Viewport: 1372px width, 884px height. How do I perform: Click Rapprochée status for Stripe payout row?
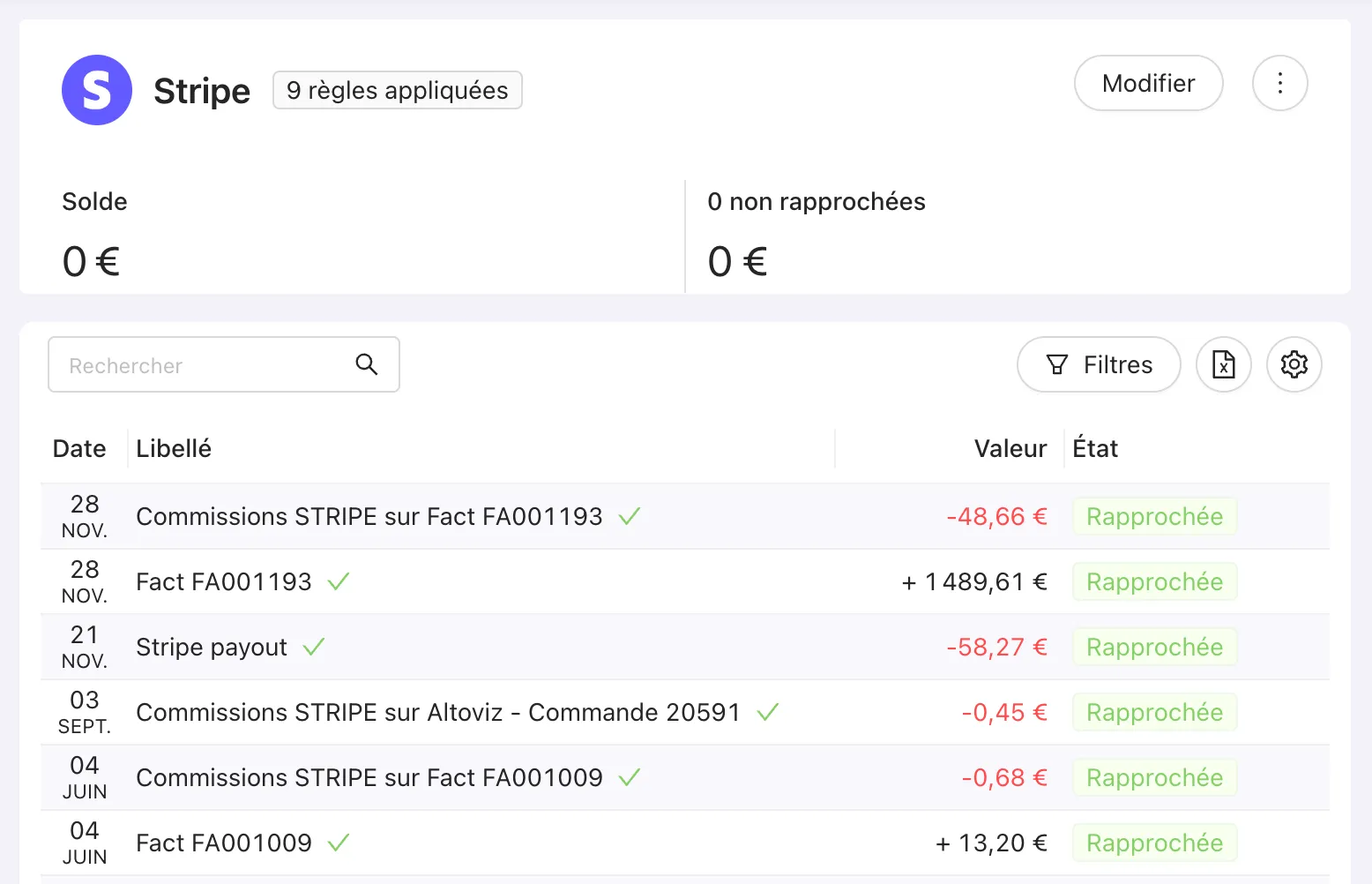[1155, 647]
